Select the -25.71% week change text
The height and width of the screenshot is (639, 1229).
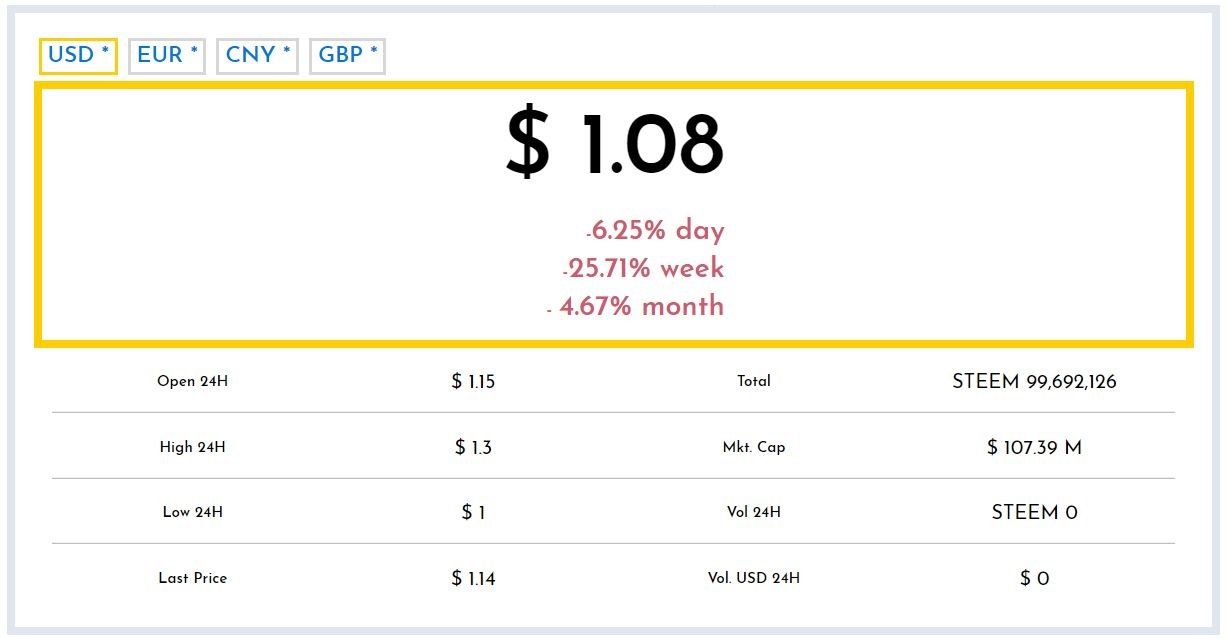(x=644, y=269)
